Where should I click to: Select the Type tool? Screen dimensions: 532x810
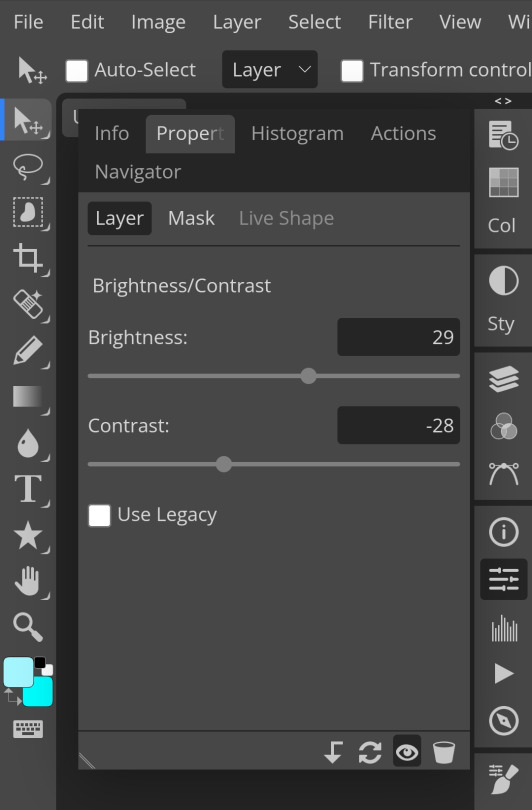coord(28,489)
